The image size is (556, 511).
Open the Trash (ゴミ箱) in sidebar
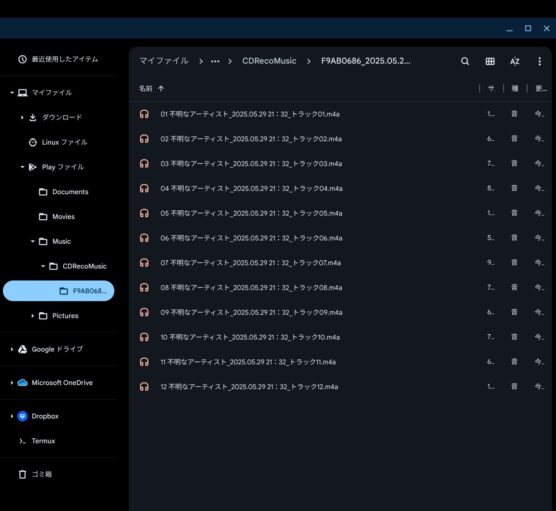(35, 474)
